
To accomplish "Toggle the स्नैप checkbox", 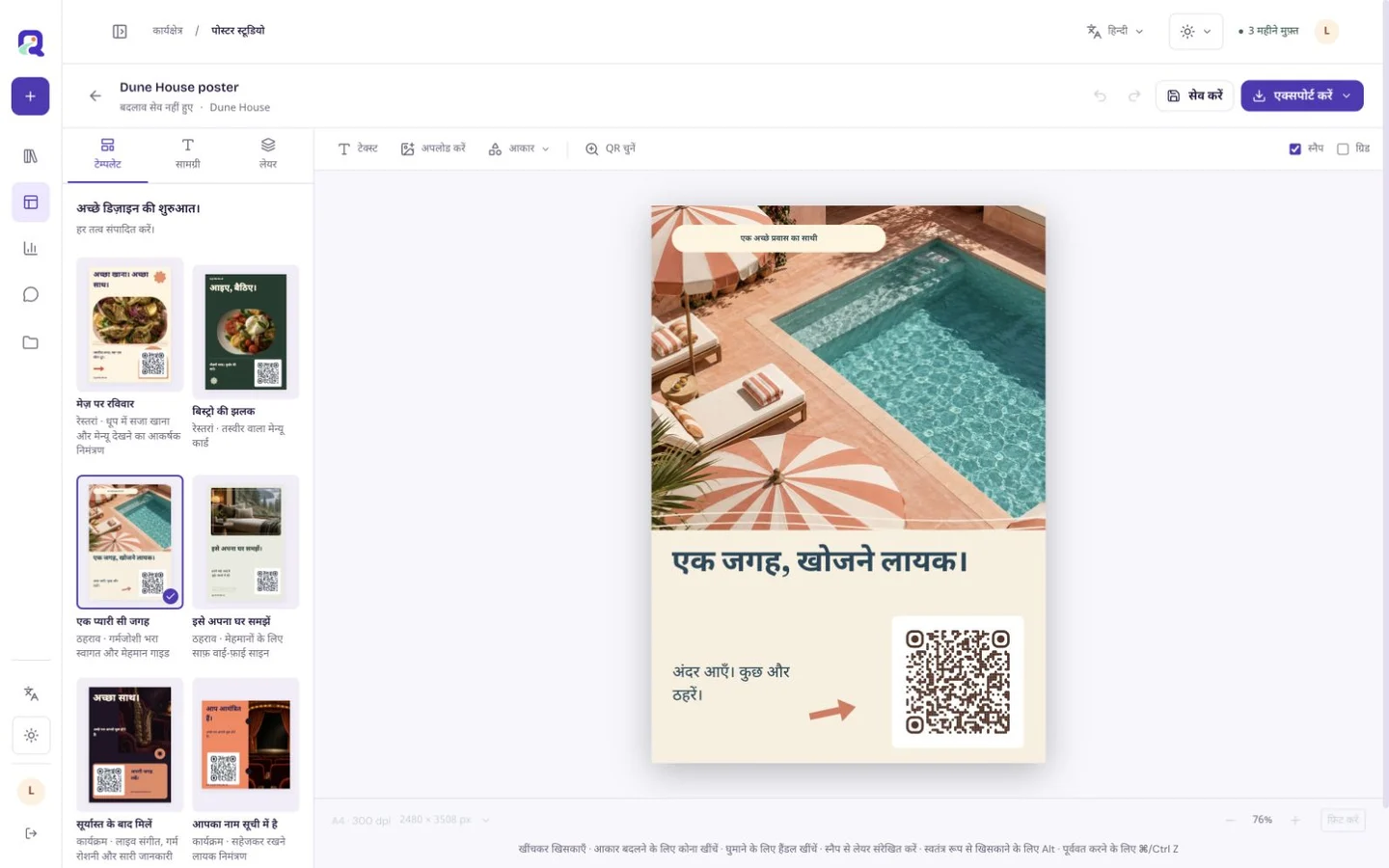I will tap(1295, 149).
